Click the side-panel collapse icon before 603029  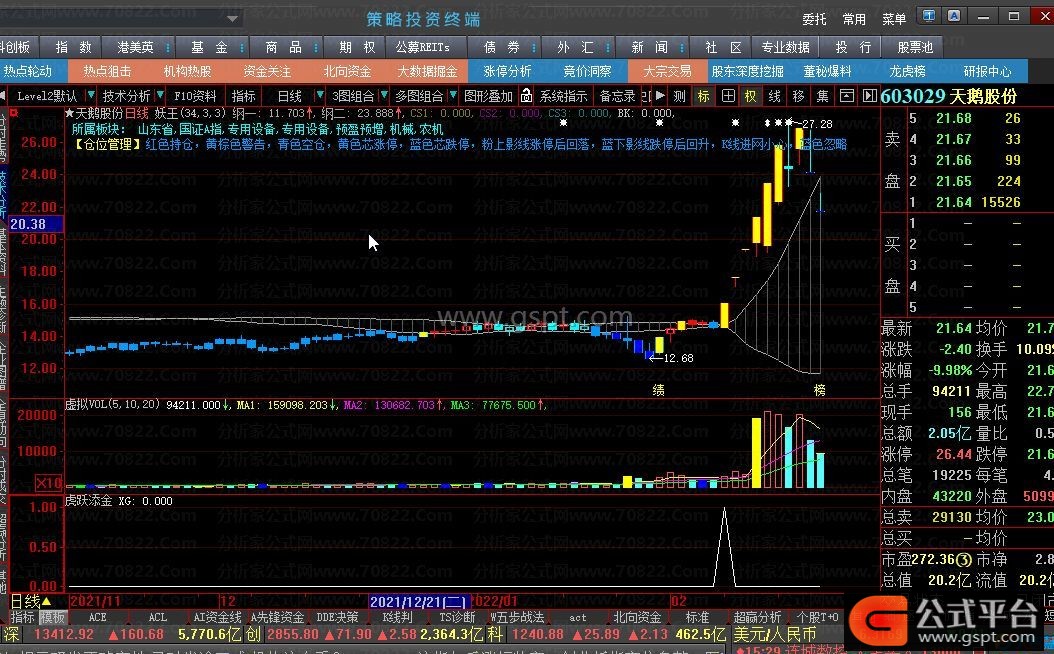click(x=870, y=96)
